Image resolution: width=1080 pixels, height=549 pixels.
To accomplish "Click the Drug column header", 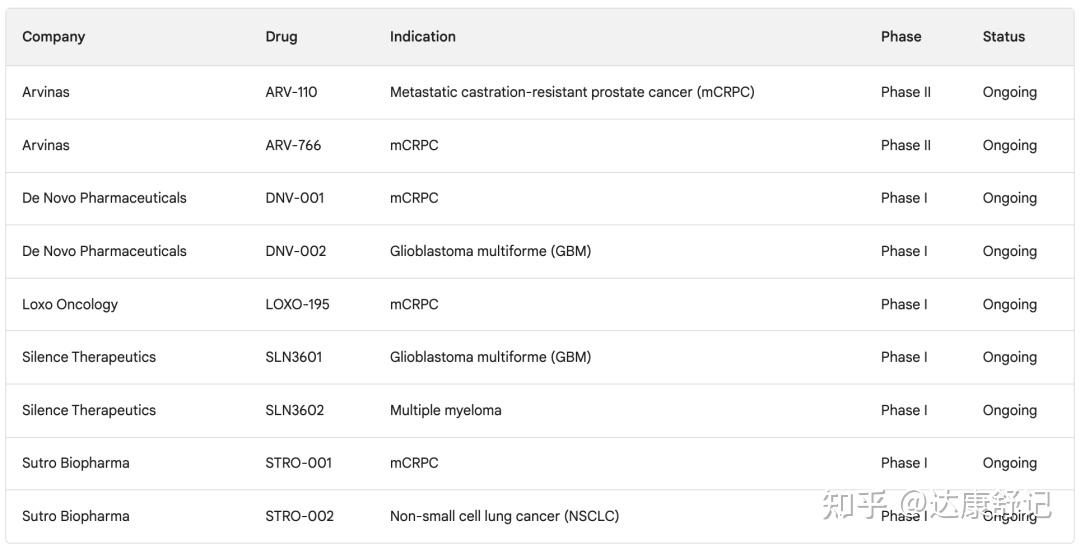I will tap(281, 37).
